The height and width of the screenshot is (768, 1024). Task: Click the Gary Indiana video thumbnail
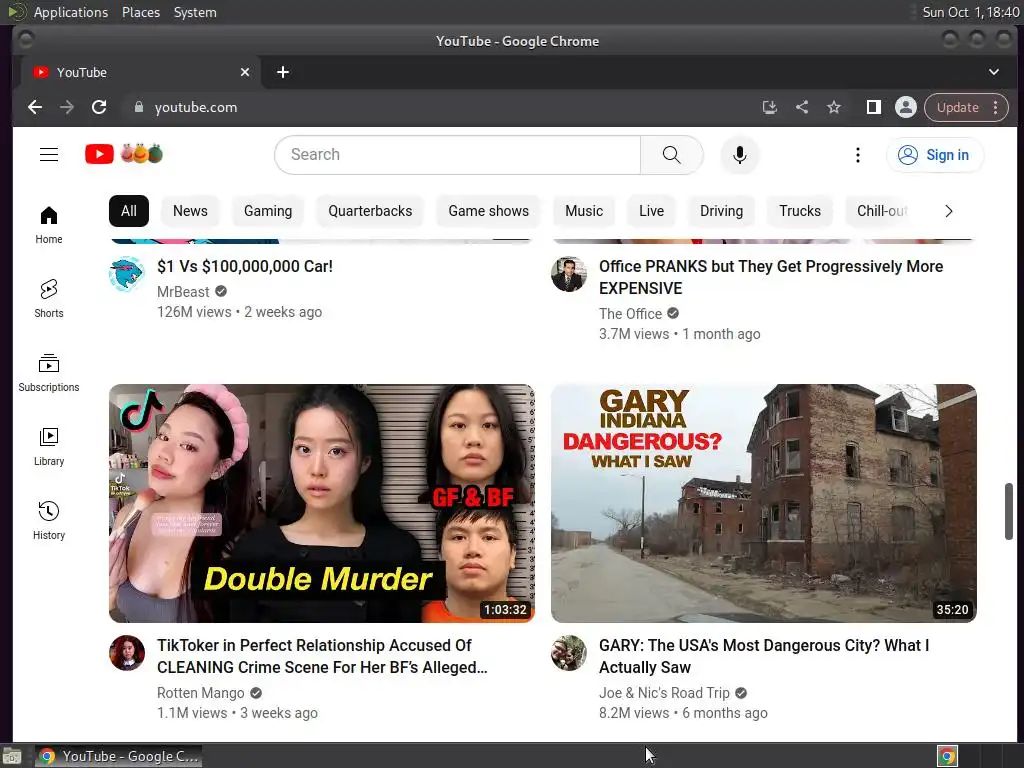(764, 503)
